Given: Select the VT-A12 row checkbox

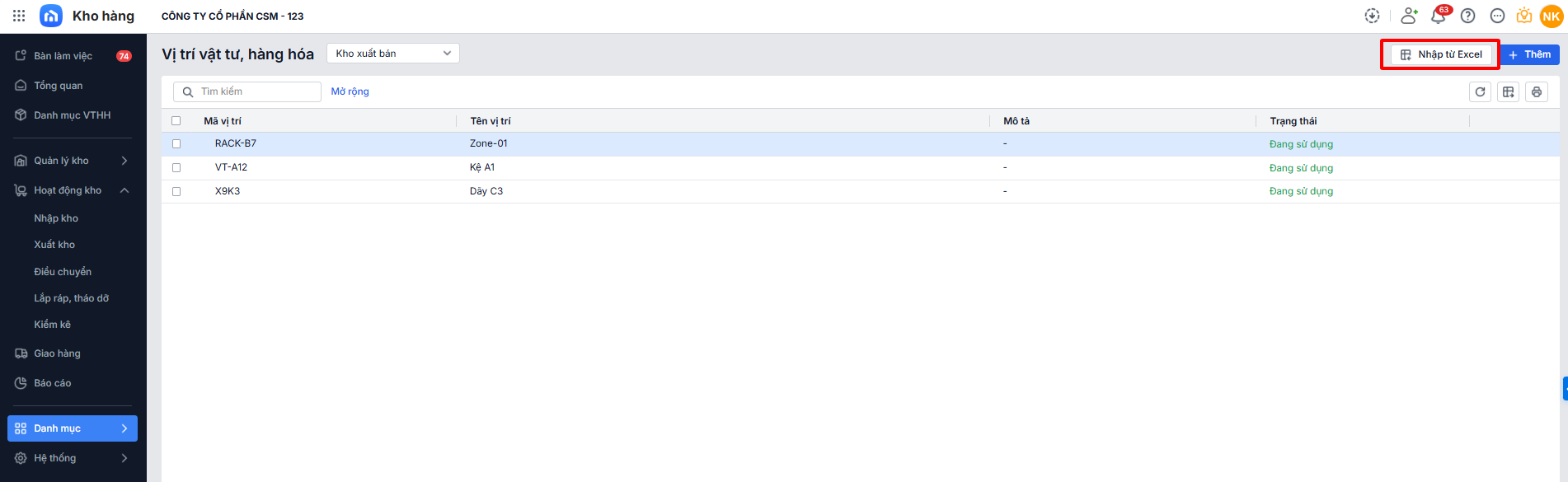Looking at the screenshot, I should (176, 167).
